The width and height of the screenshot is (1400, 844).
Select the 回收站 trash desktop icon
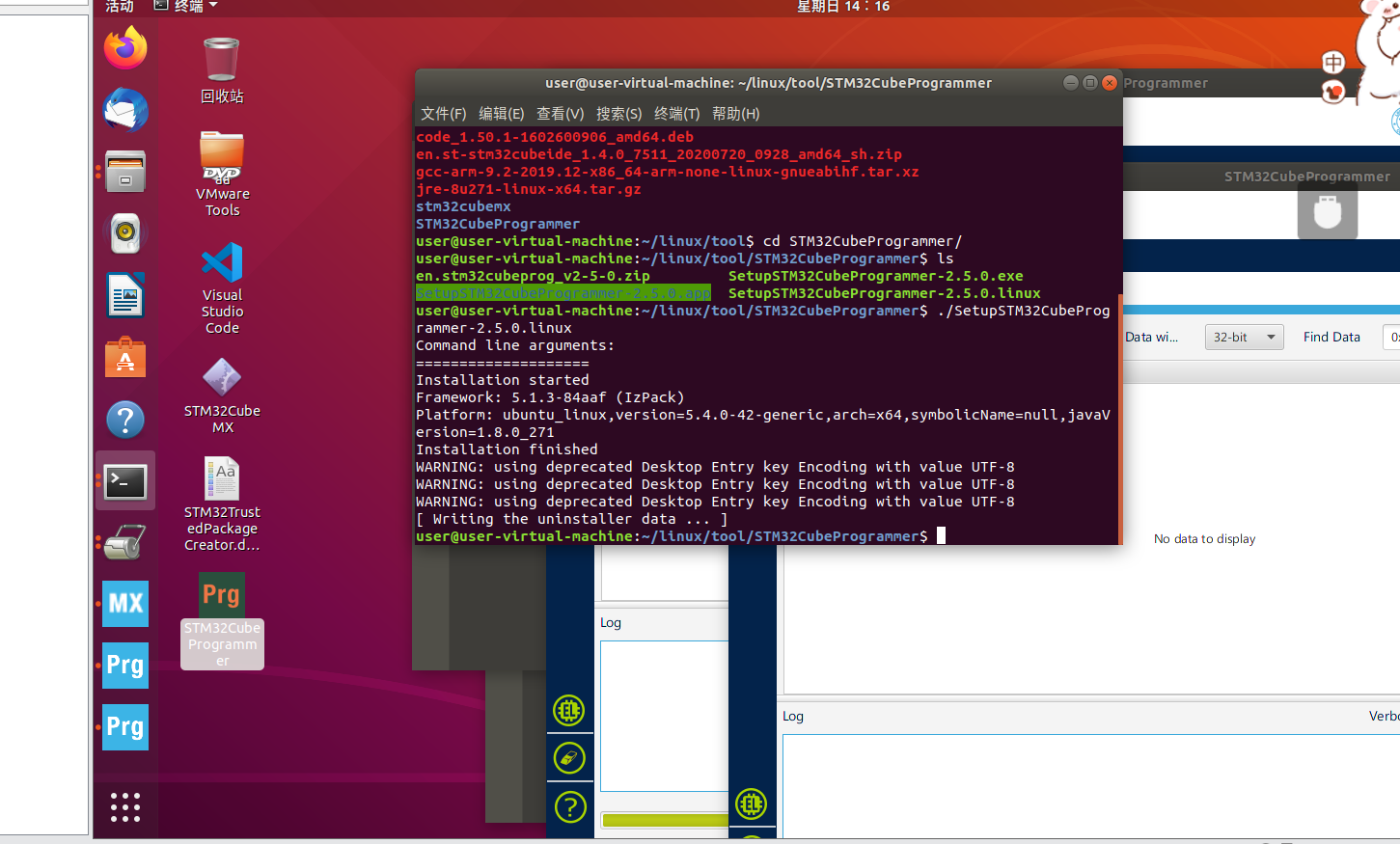point(222,70)
